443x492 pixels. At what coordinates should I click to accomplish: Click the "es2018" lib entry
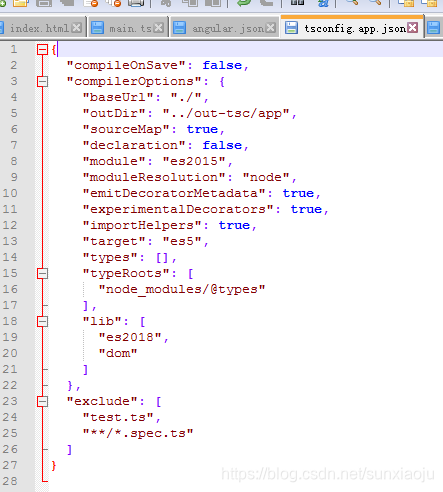pyautogui.click(x=130, y=338)
